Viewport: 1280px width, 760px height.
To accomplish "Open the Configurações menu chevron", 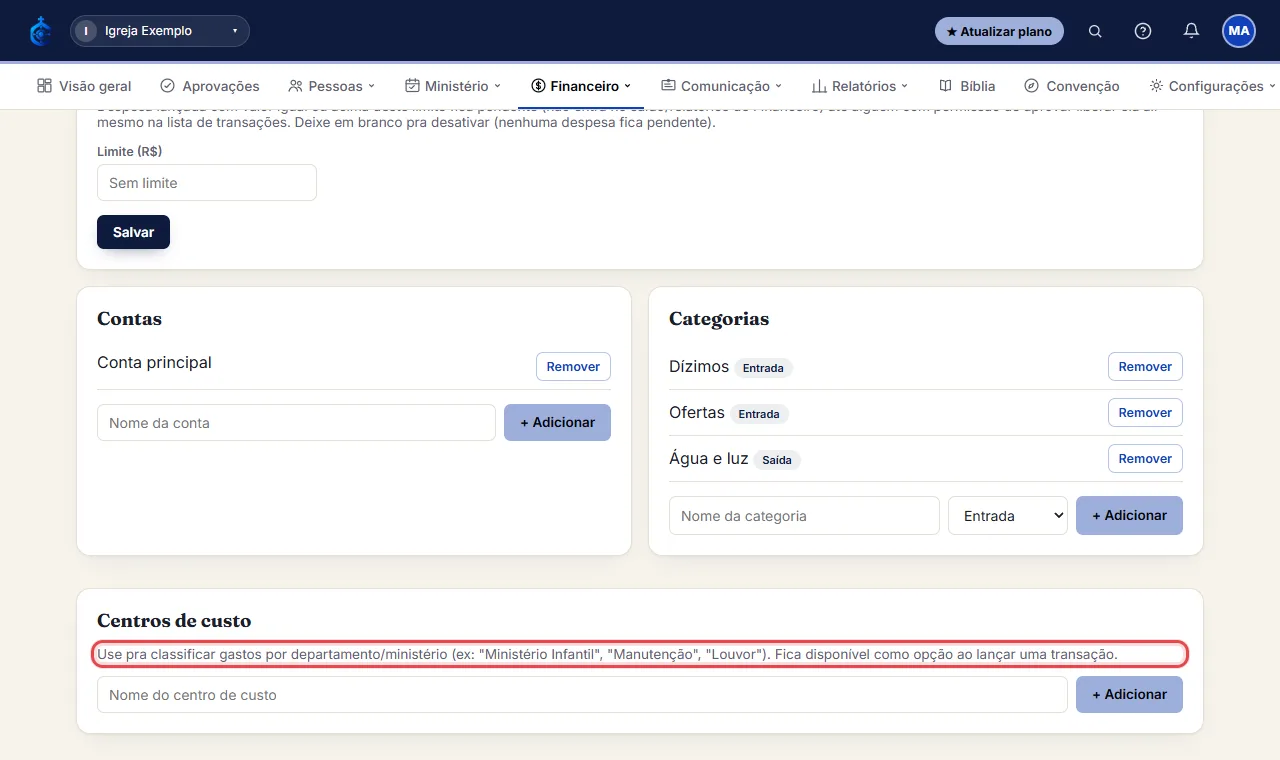I will [x=1272, y=86].
